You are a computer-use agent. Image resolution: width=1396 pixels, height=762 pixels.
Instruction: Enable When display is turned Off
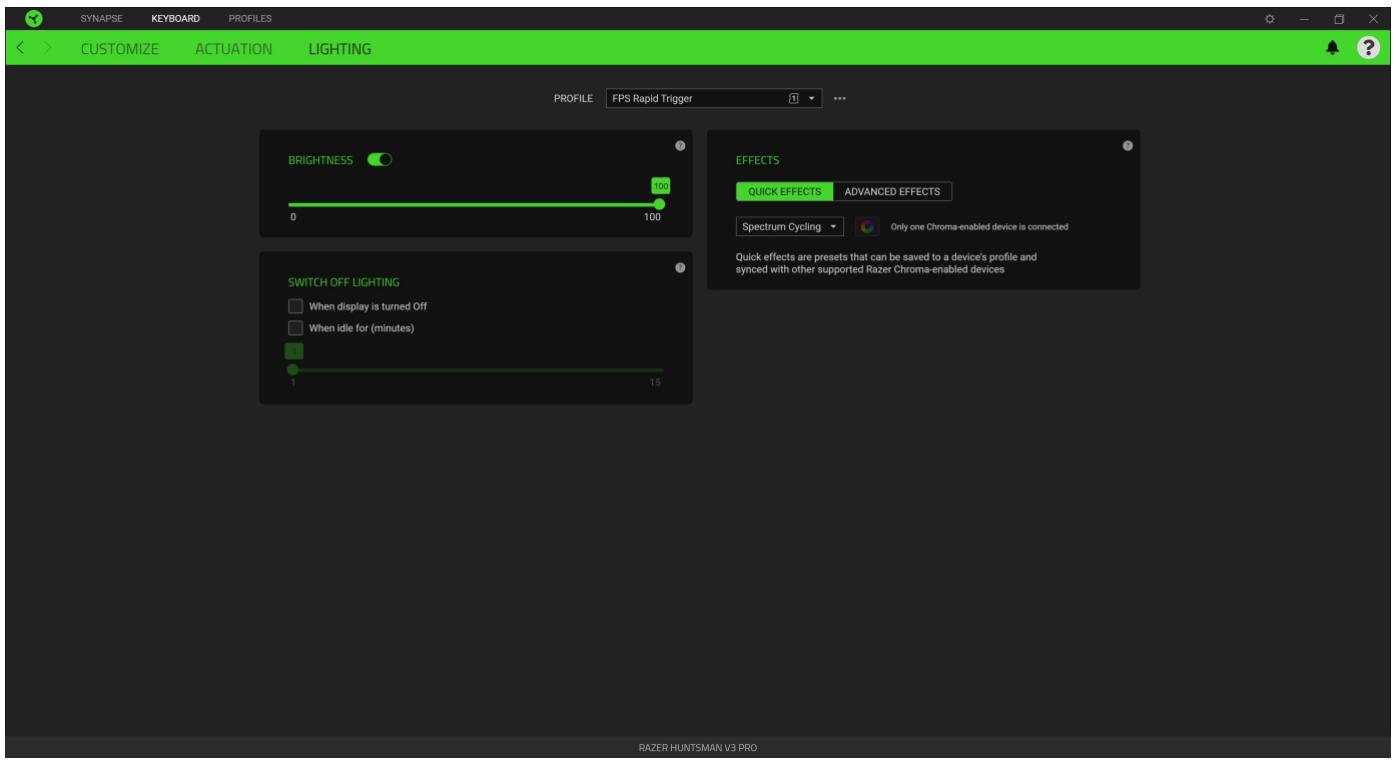[295, 306]
